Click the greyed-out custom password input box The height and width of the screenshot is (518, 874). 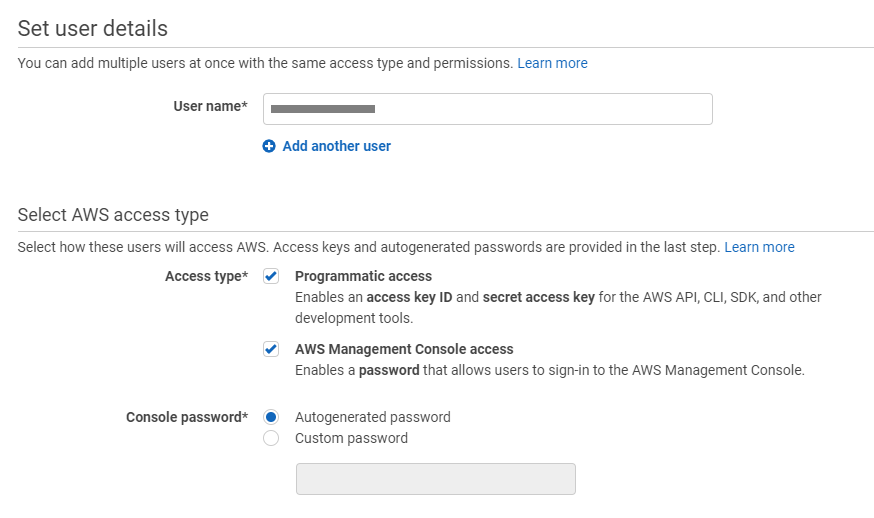pyautogui.click(x=435, y=479)
